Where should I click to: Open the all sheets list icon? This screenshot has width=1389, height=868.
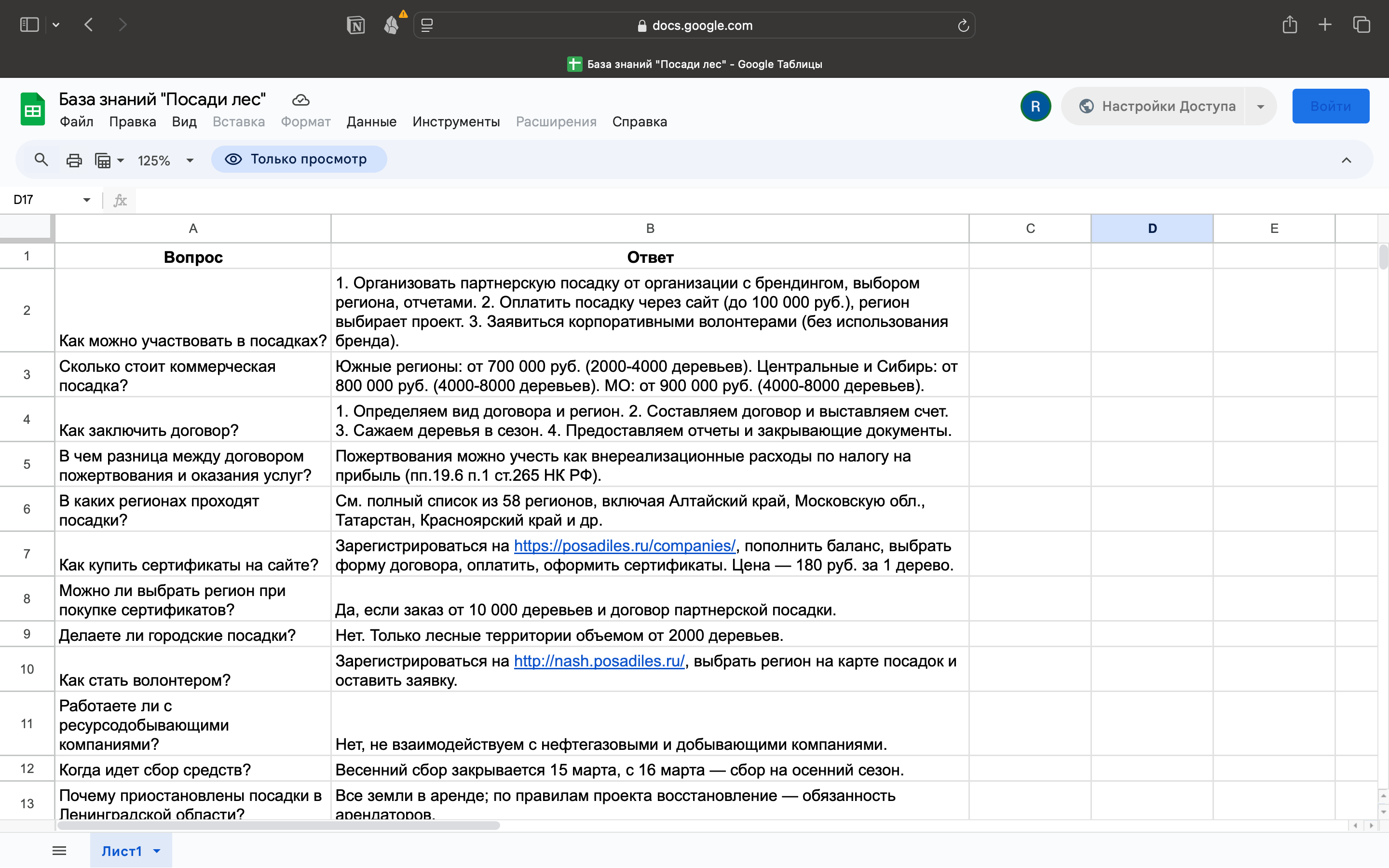pos(59,851)
